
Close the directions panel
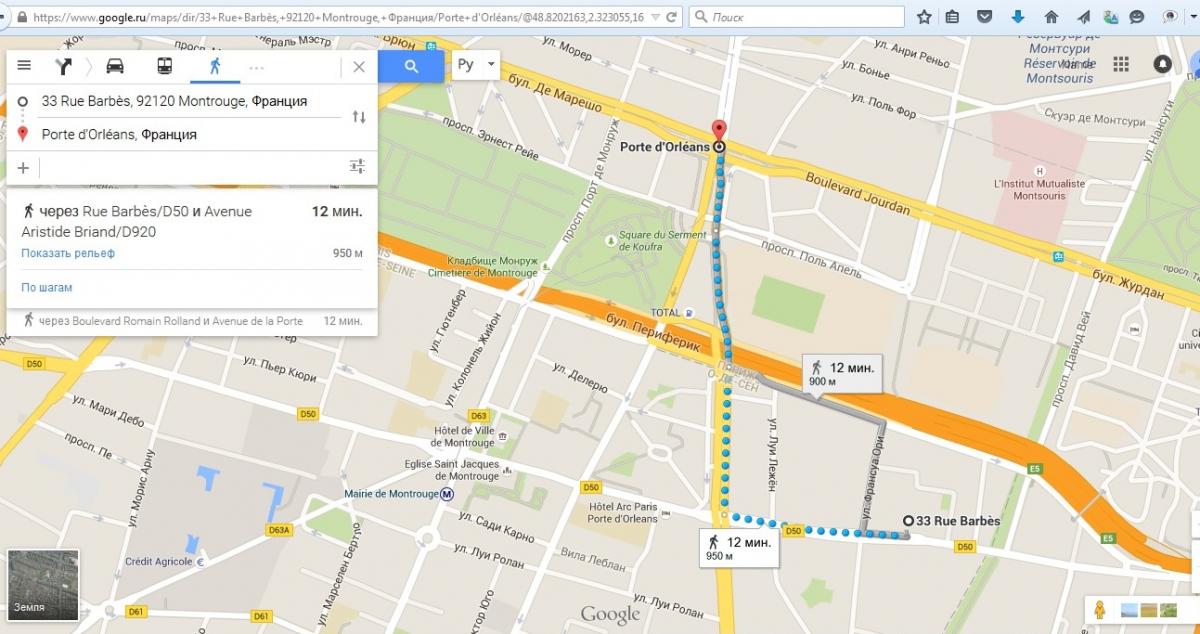tap(359, 67)
